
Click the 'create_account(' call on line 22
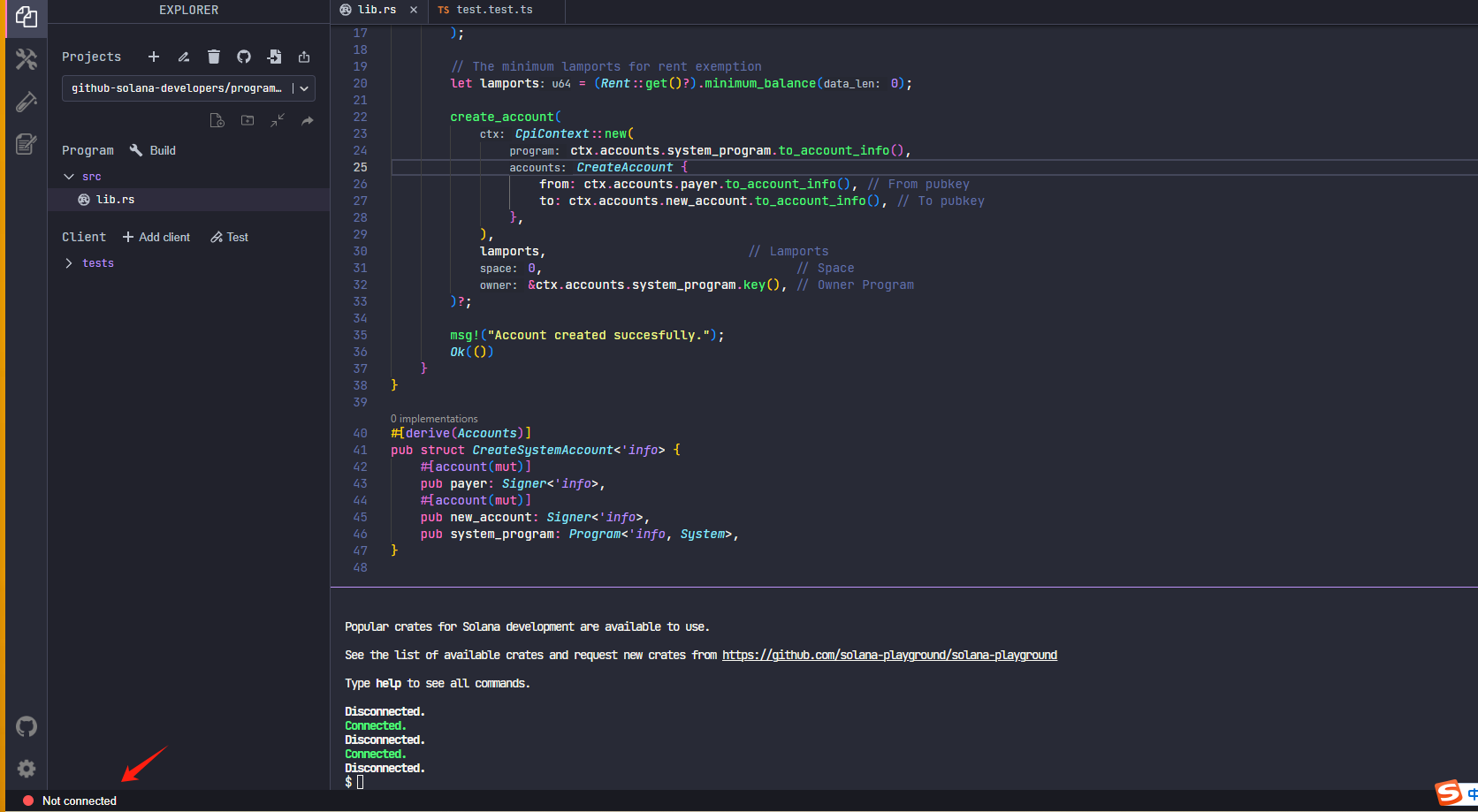coord(506,117)
